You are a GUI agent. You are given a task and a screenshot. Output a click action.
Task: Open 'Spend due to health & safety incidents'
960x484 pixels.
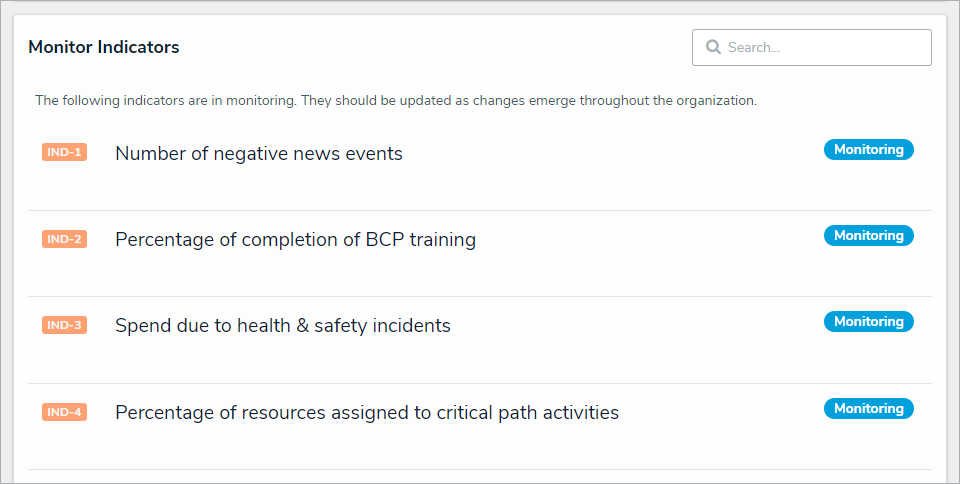tap(283, 326)
